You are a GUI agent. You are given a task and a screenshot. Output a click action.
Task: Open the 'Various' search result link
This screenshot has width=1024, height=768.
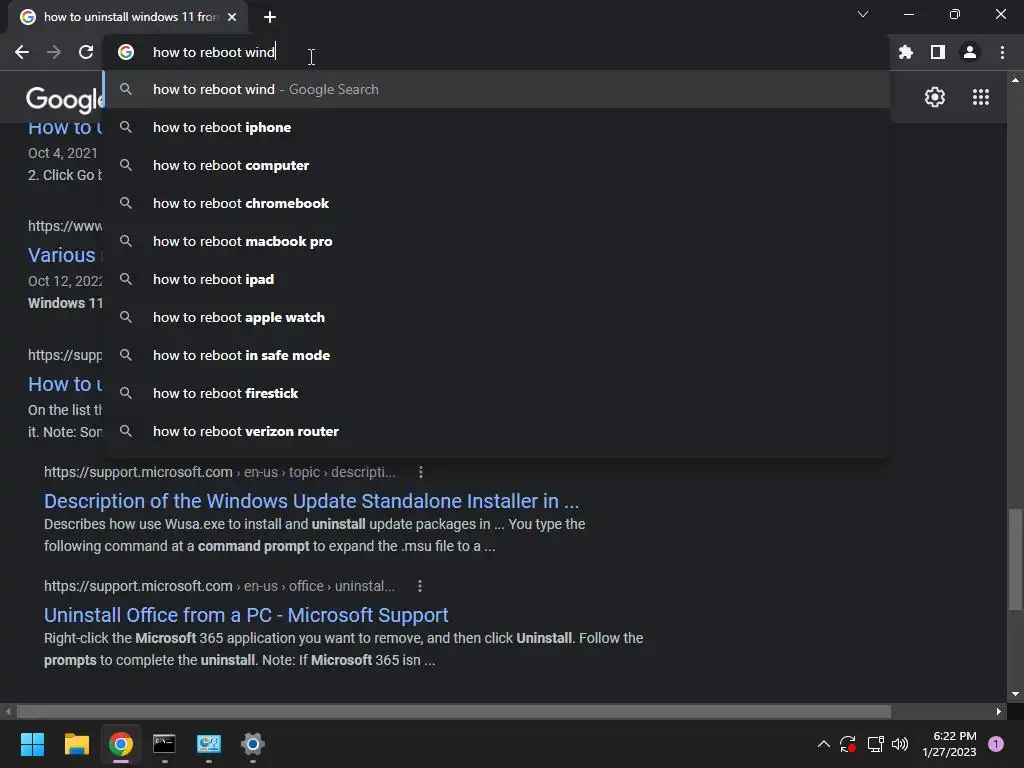pyautogui.click(x=61, y=255)
